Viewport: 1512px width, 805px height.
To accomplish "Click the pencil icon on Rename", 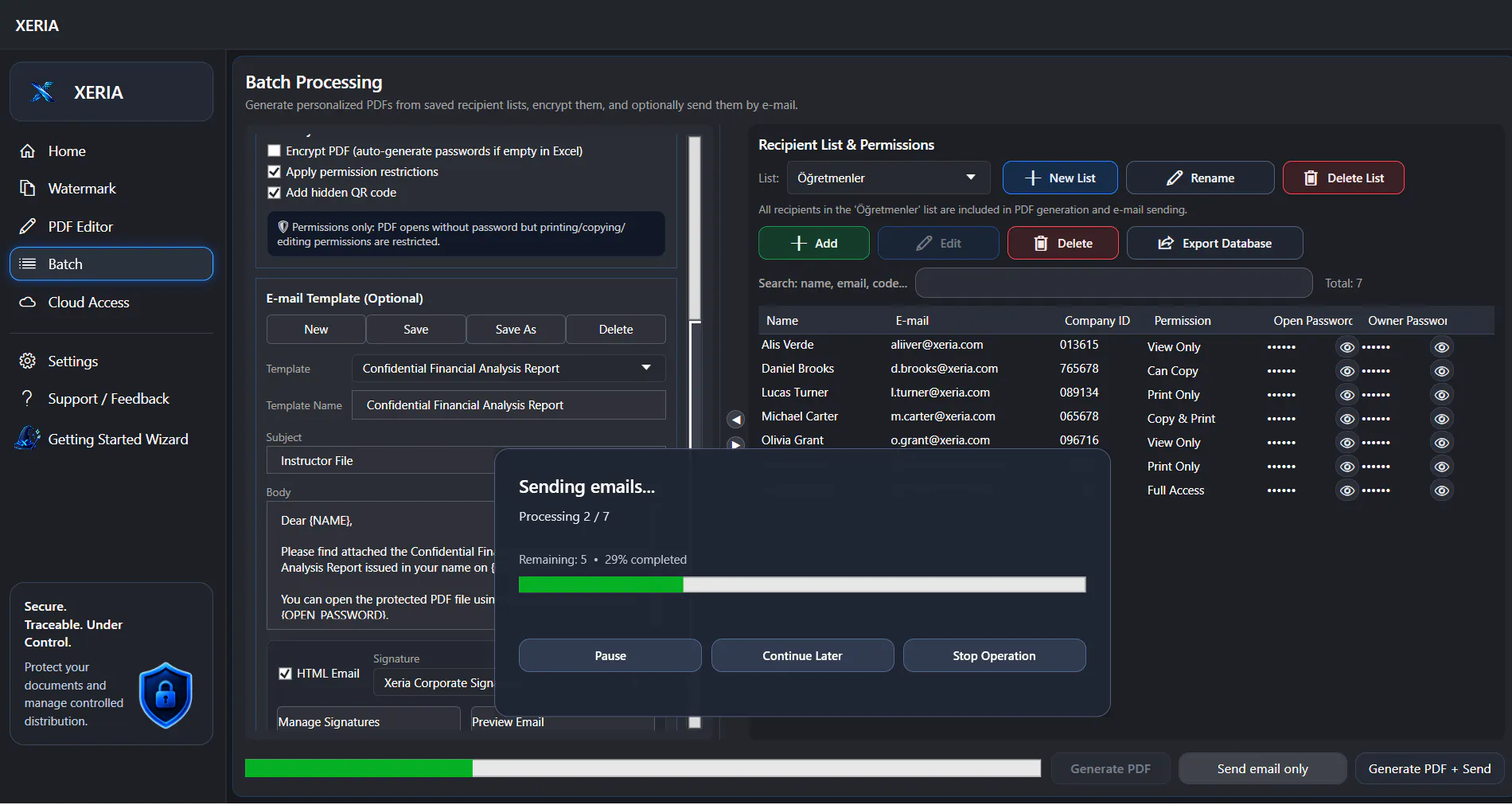I will tap(1175, 178).
